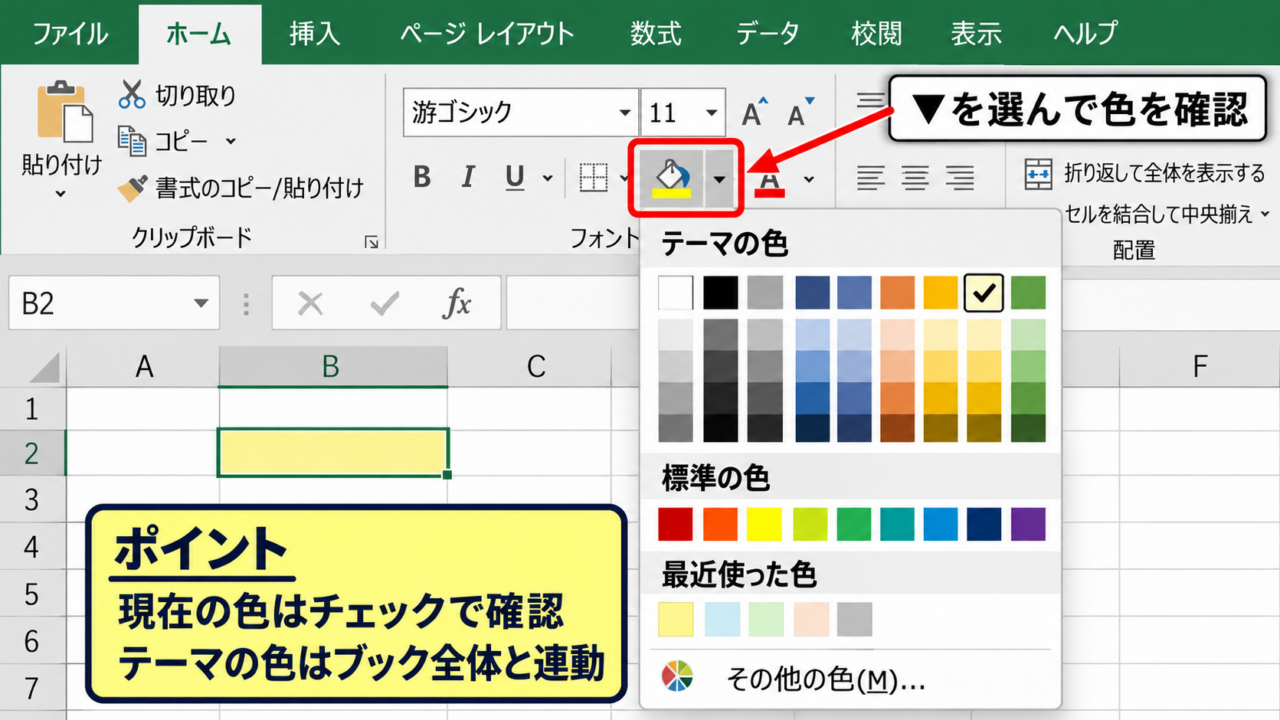Toggle right text alignment
This screenshot has height=720, width=1280.
960,179
